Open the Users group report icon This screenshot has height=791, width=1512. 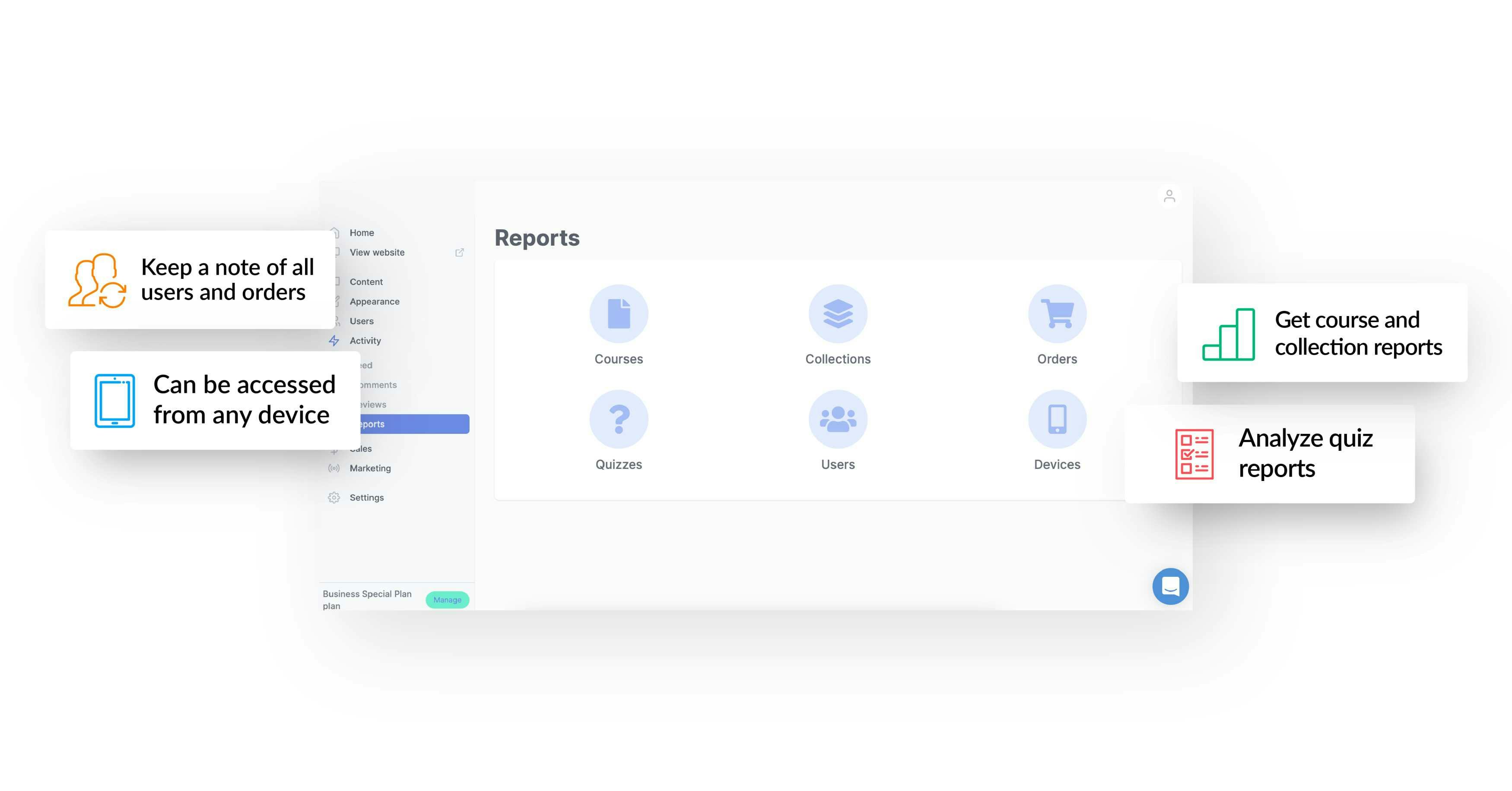[838, 419]
